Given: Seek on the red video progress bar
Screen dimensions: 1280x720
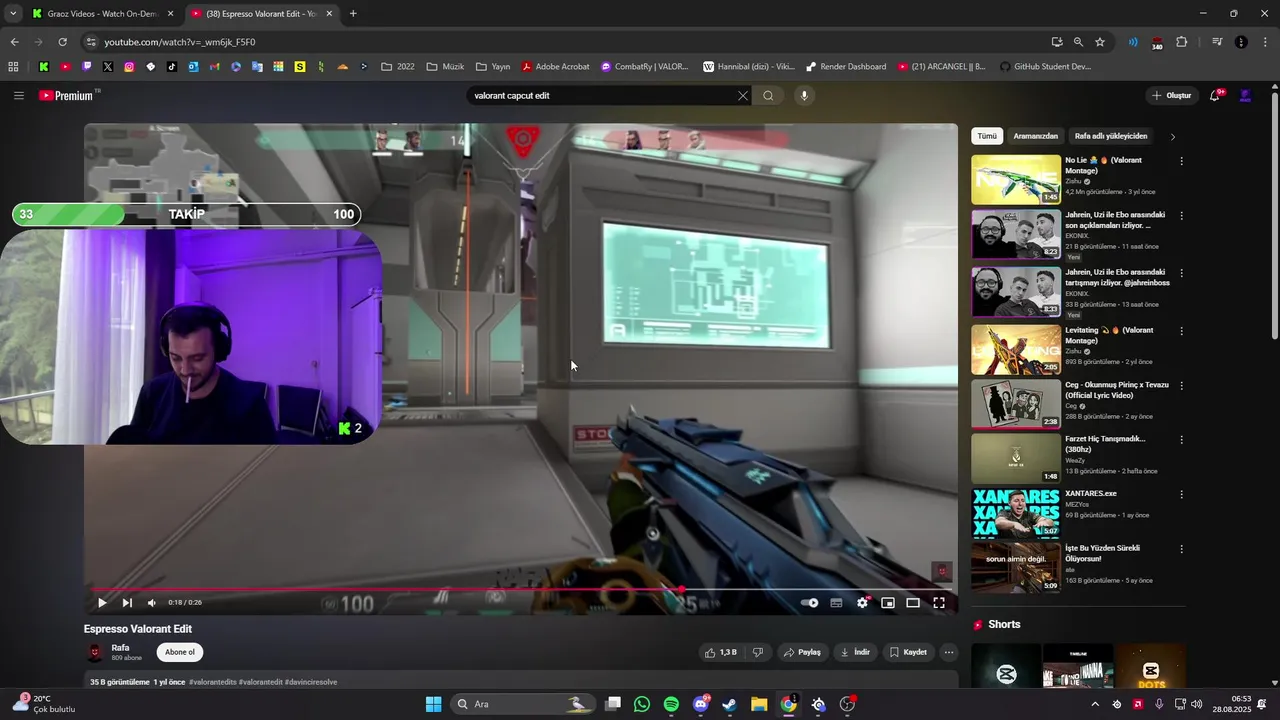Looking at the screenshot, I should click(520, 589).
